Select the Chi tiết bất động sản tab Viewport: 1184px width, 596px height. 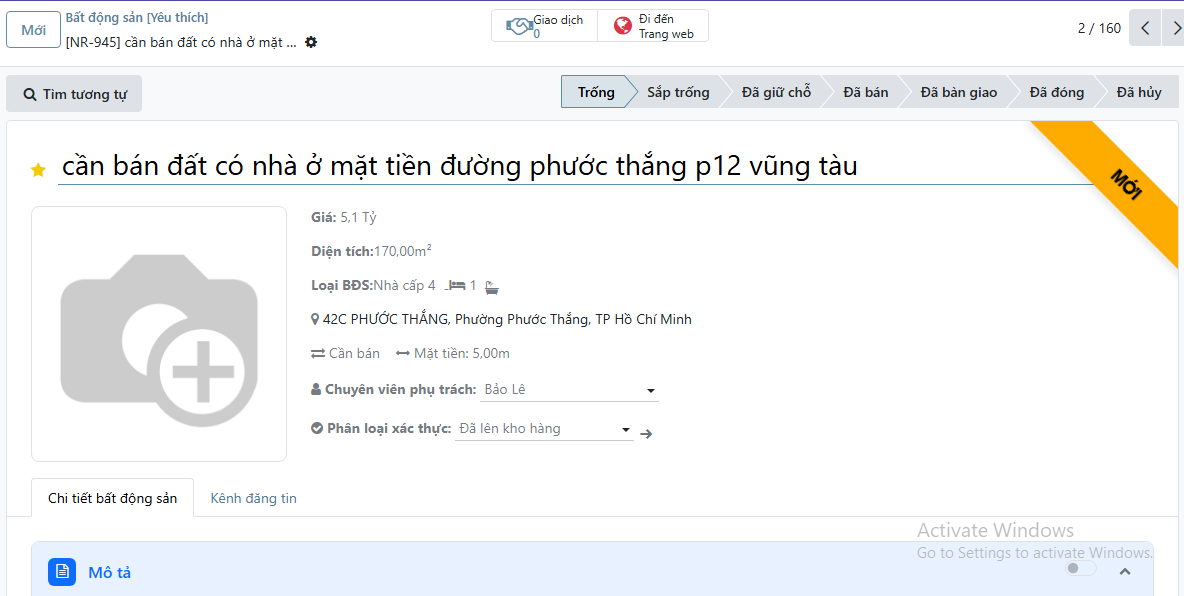coord(113,498)
